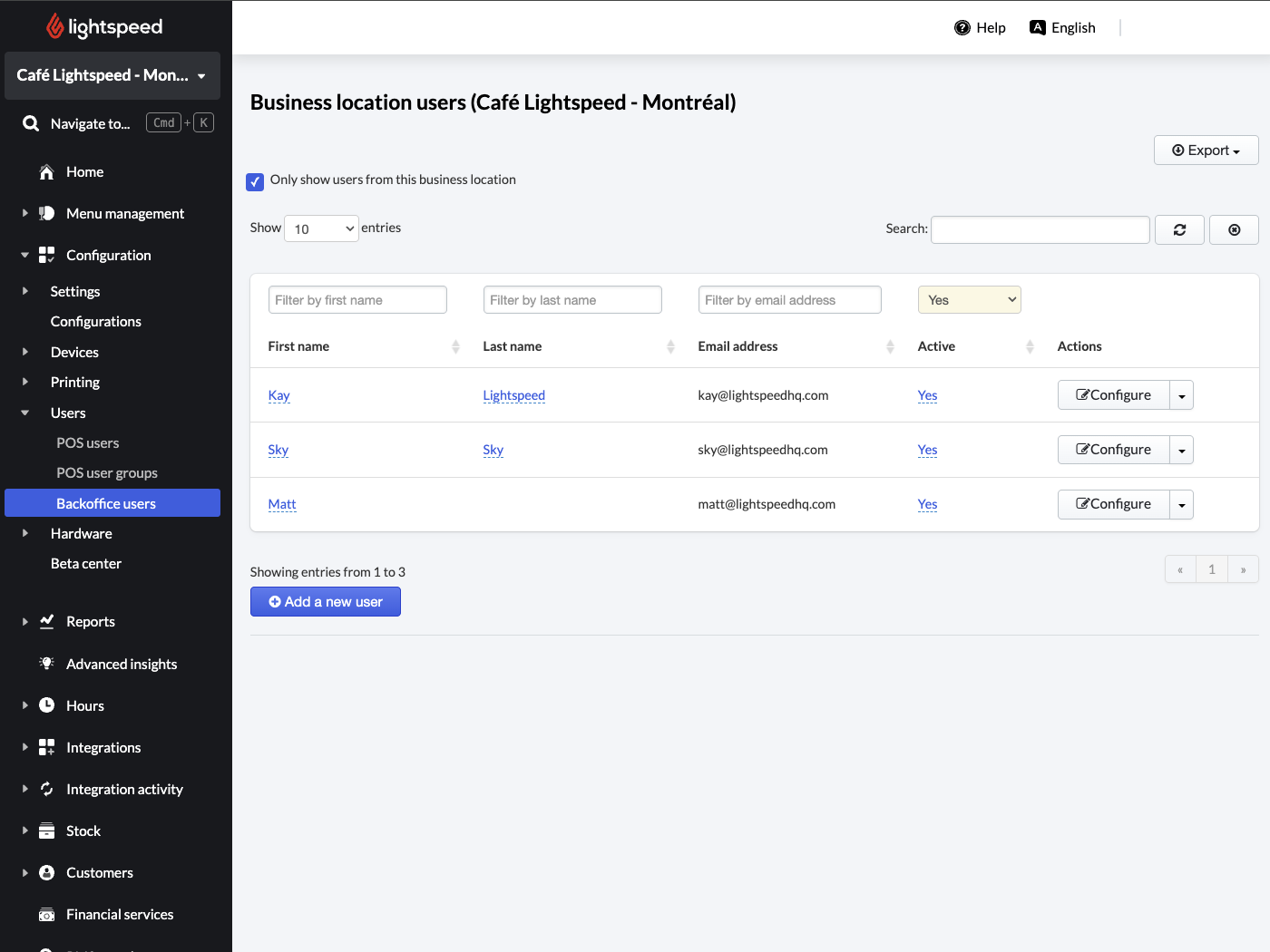This screenshot has width=1270, height=952.
Task: Open Advanced insights lightbulb icon
Action: pyautogui.click(x=47, y=664)
